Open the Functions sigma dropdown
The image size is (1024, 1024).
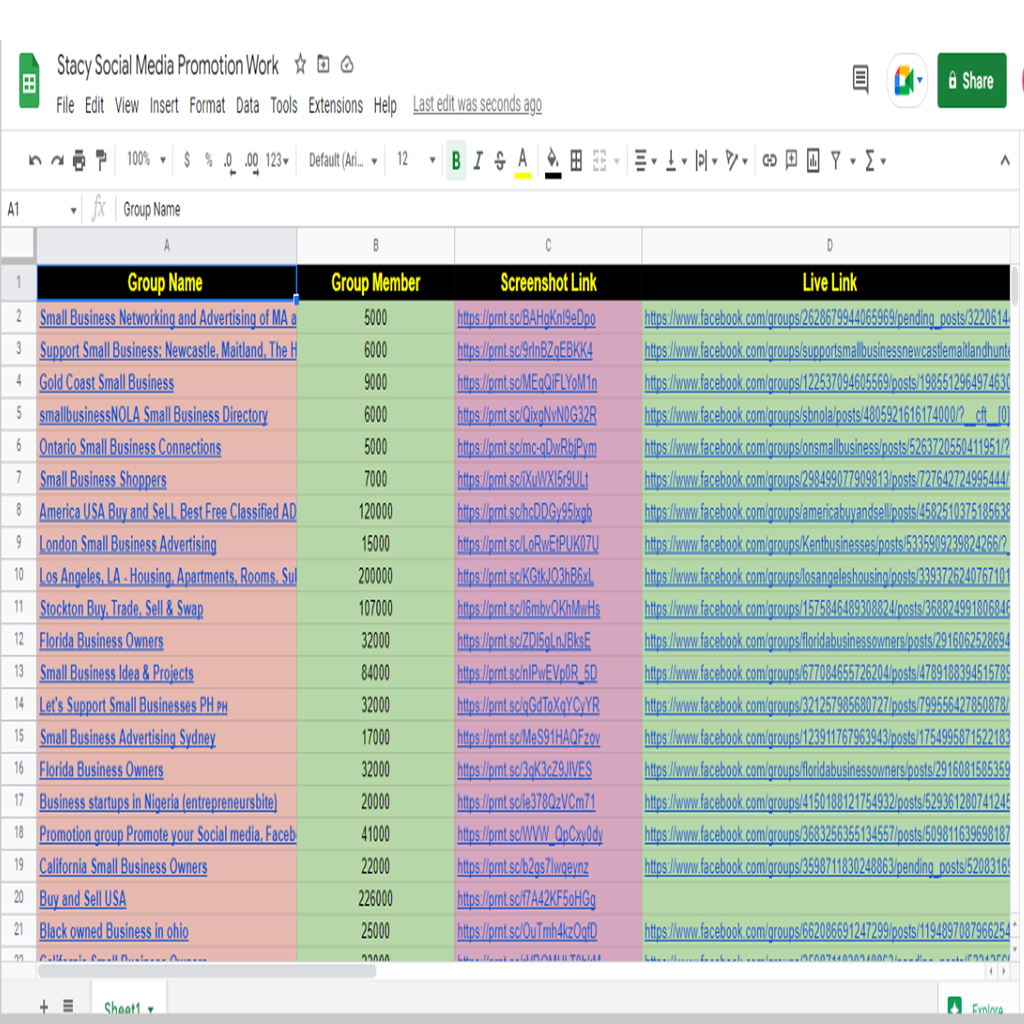click(x=875, y=160)
